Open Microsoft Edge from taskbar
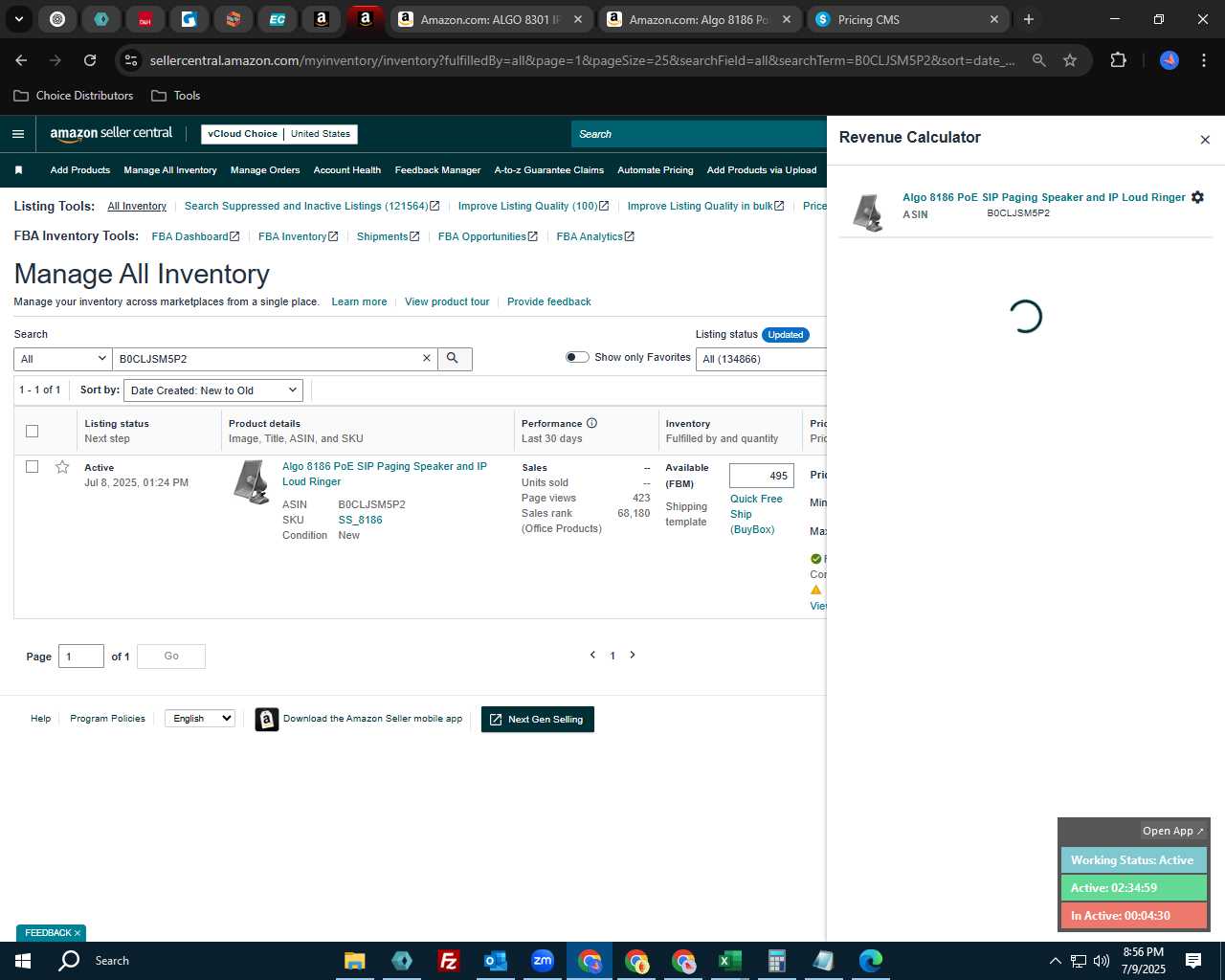This screenshot has height=980, width=1225. click(870, 961)
